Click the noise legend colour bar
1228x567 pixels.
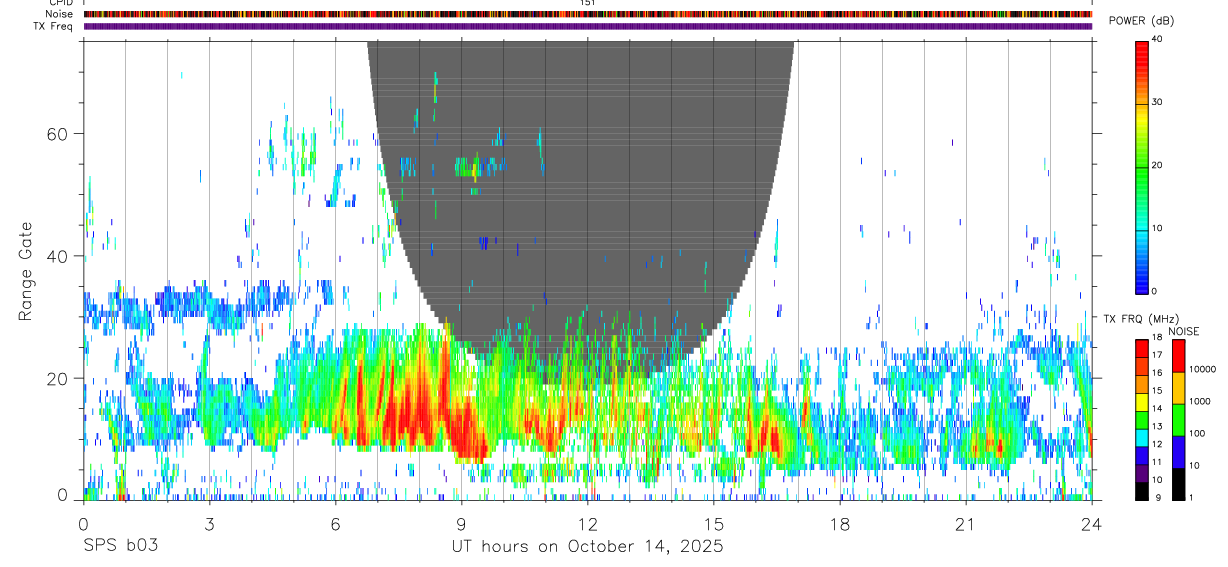click(1177, 419)
